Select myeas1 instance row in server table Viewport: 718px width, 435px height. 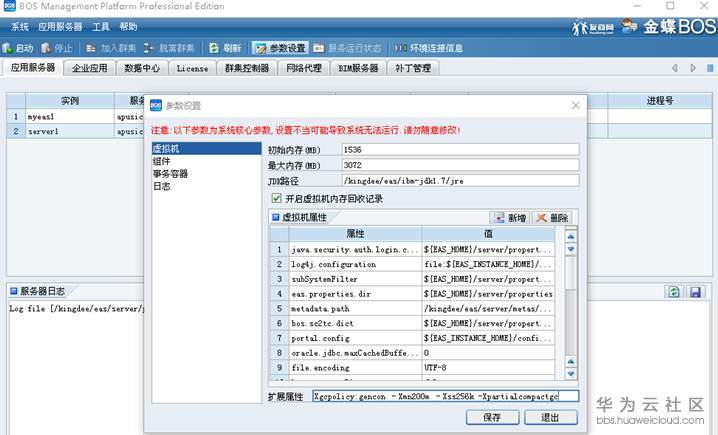tap(75, 116)
